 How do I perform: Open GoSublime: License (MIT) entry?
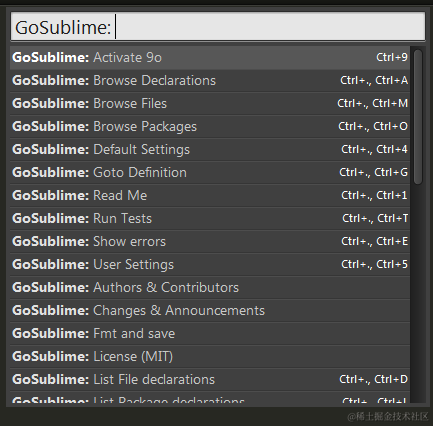[210, 357]
